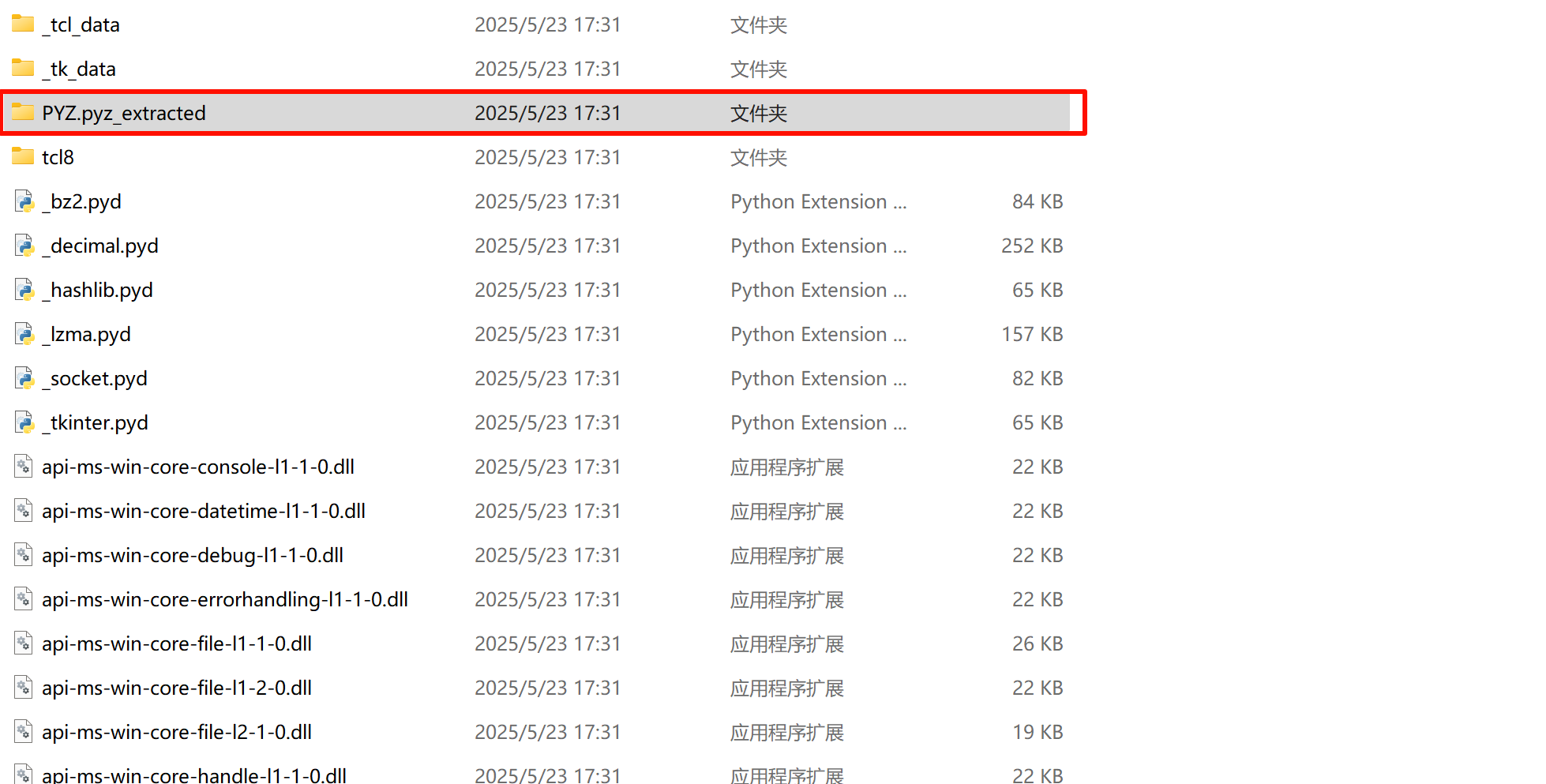Image resolution: width=1546 pixels, height=784 pixels.
Task: Select the _tk_data folder icon
Action: pyautogui.click(x=23, y=69)
